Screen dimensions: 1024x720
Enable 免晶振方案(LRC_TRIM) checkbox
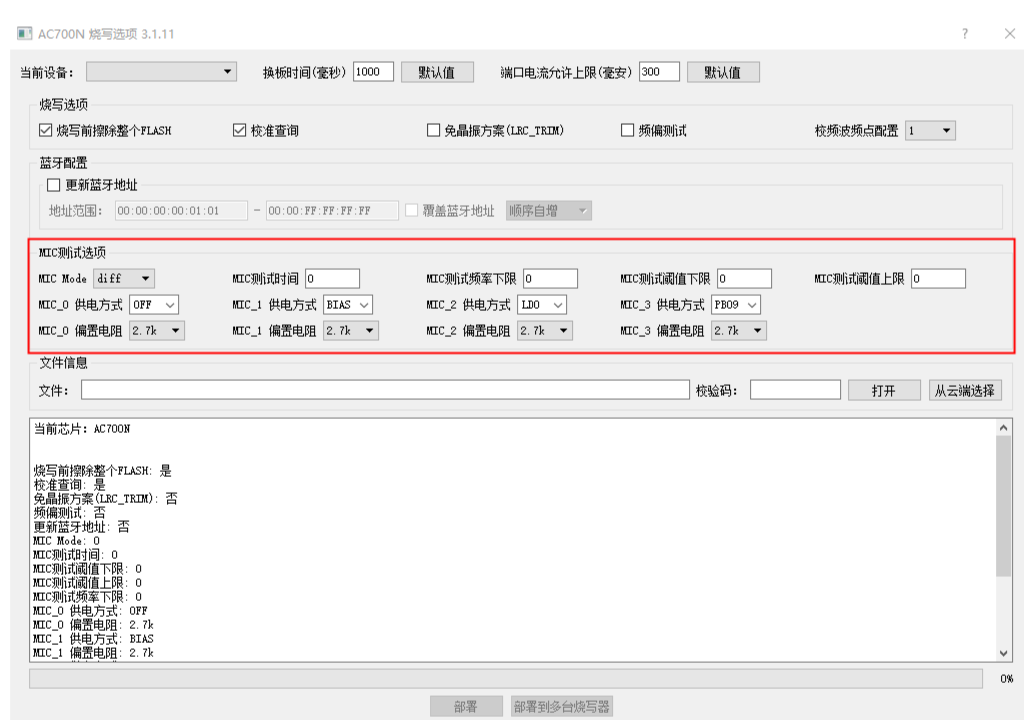point(433,130)
